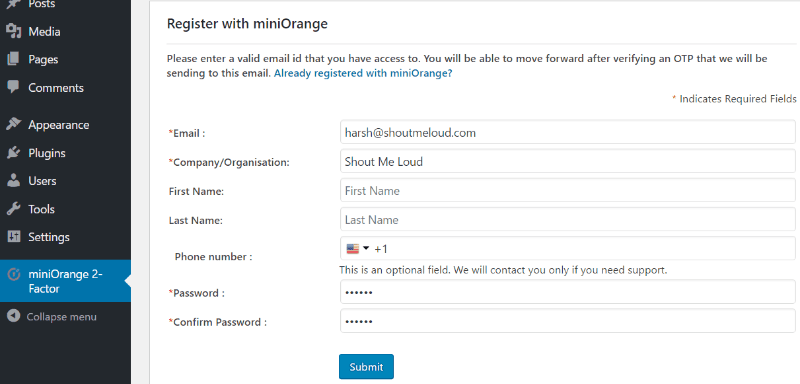Click into the First Name field
The width and height of the screenshot is (800, 384).
click(568, 191)
